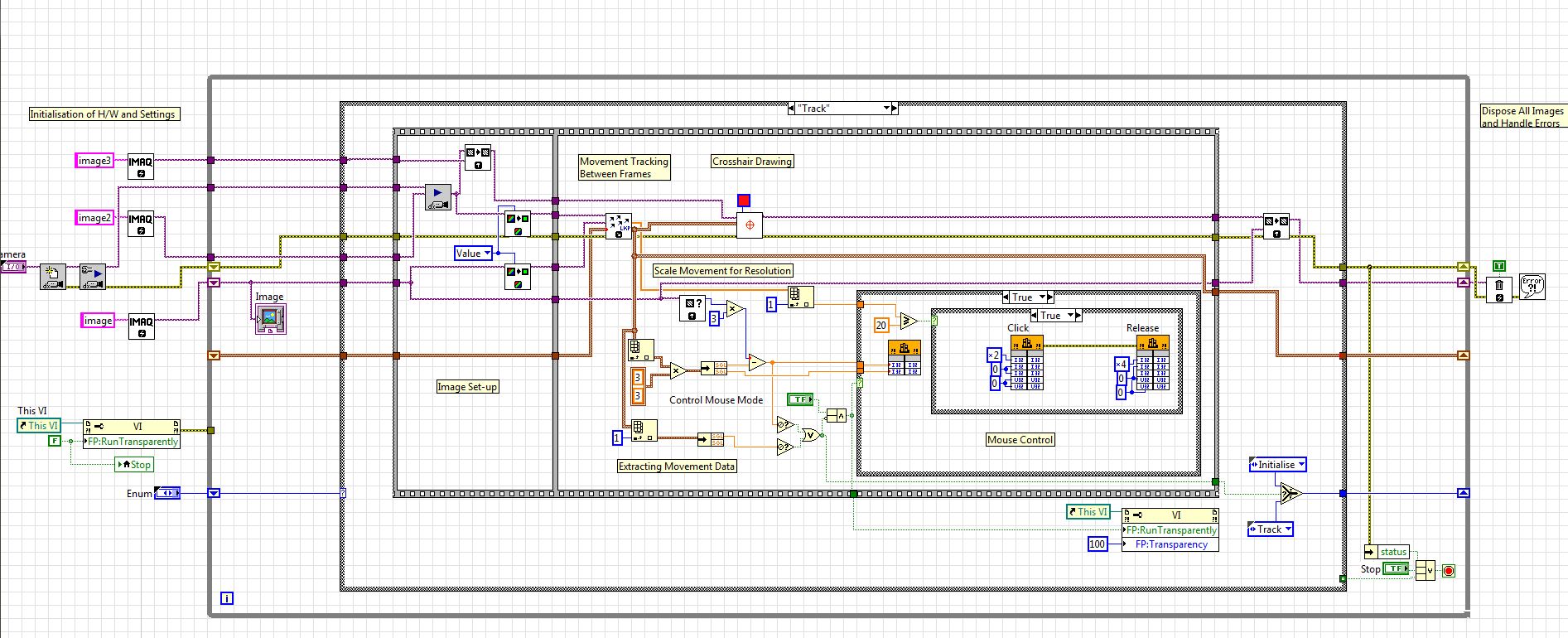This screenshot has height=638, width=1568.
Task: Open the outer True case selector dropdown
Action: click(1044, 297)
